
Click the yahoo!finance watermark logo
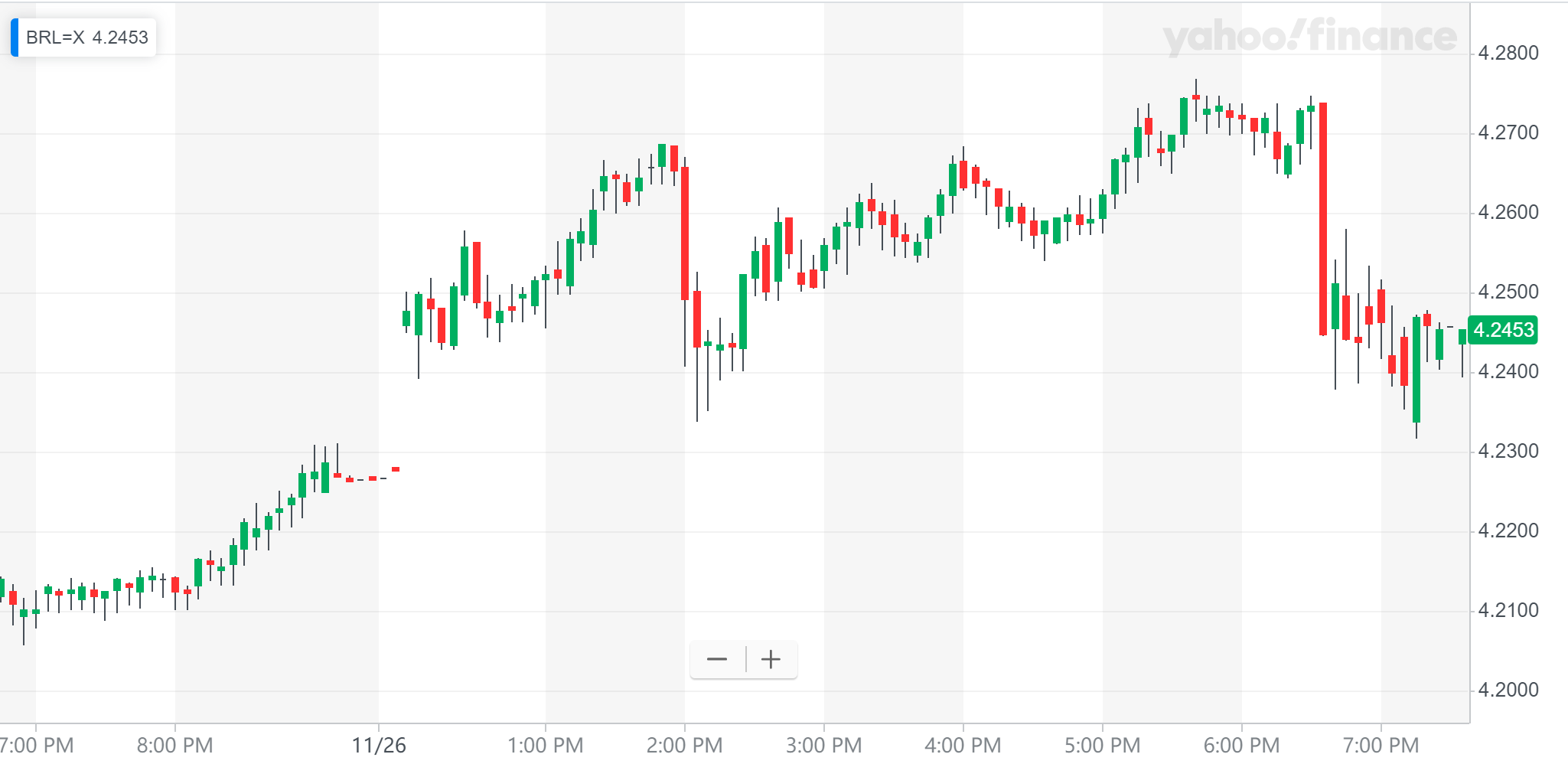tap(1309, 38)
